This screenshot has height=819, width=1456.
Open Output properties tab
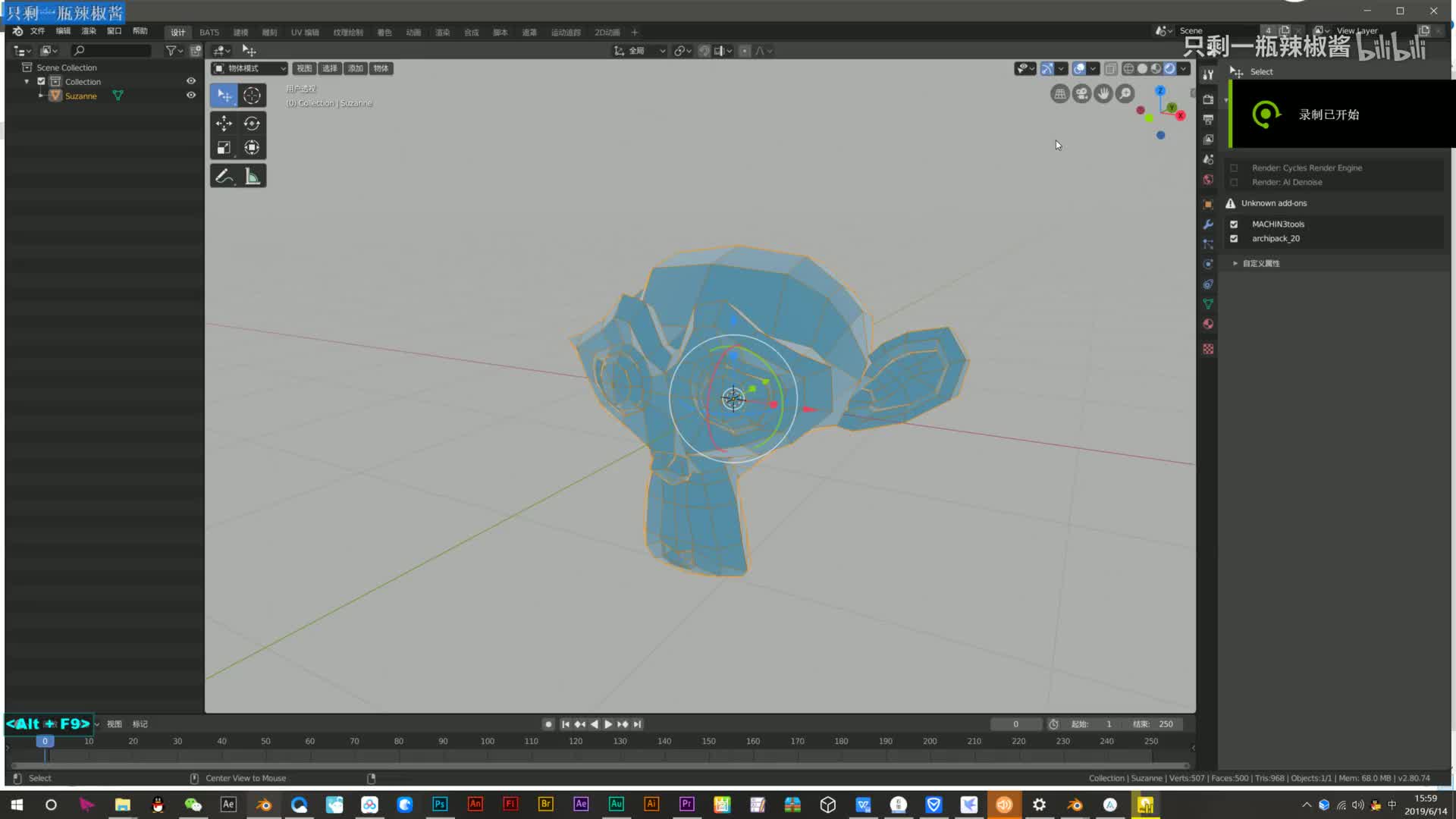[x=1208, y=120]
